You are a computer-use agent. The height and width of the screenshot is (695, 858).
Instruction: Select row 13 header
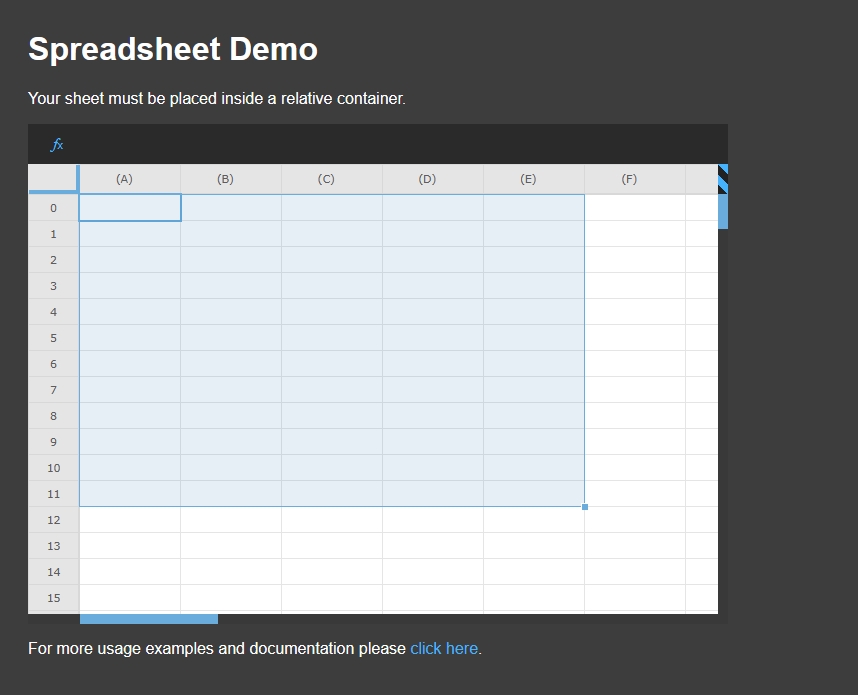click(54, 546)
